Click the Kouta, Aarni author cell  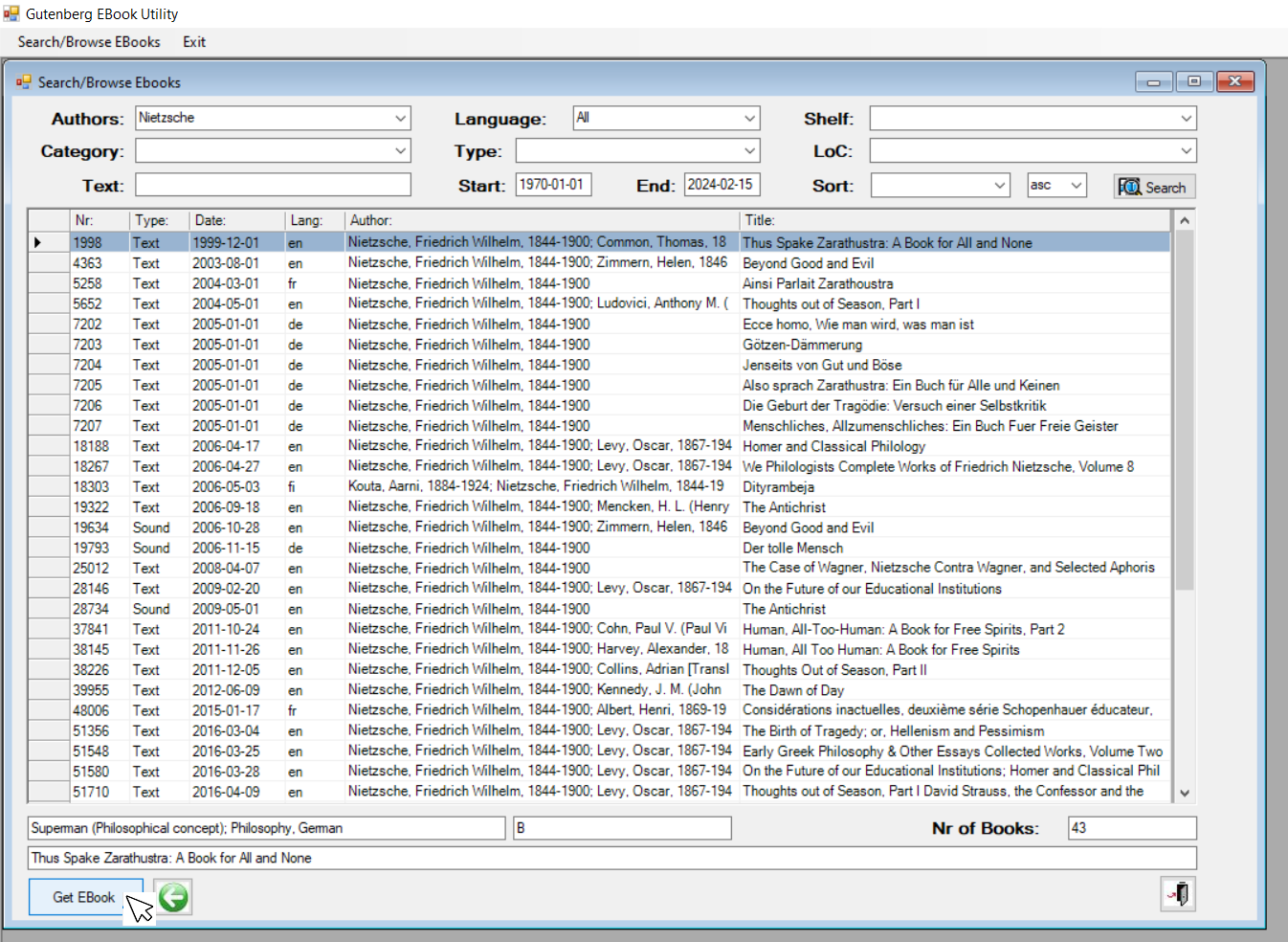(x=543, y=487)
